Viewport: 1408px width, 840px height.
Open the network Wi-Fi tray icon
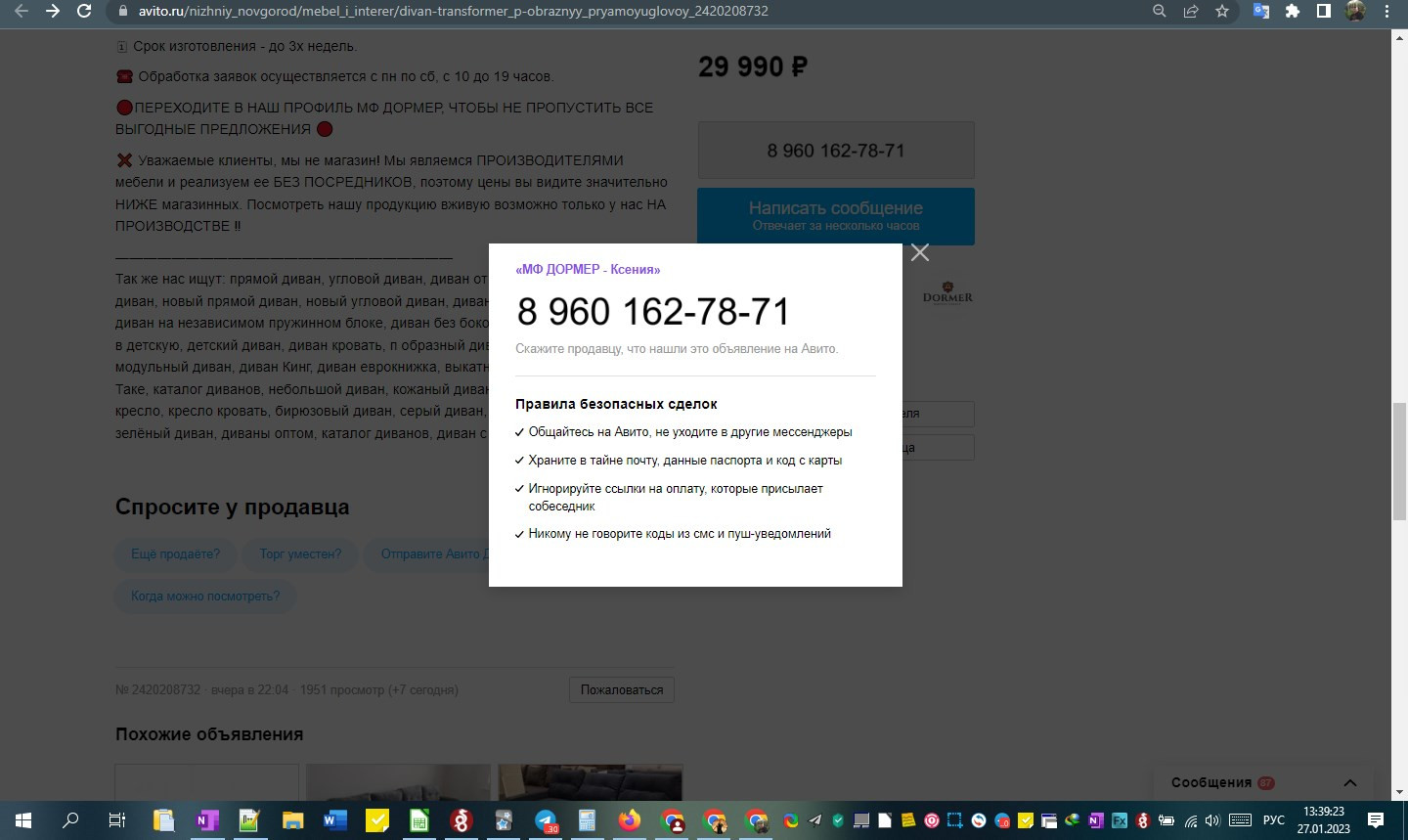pos(1191,820)
